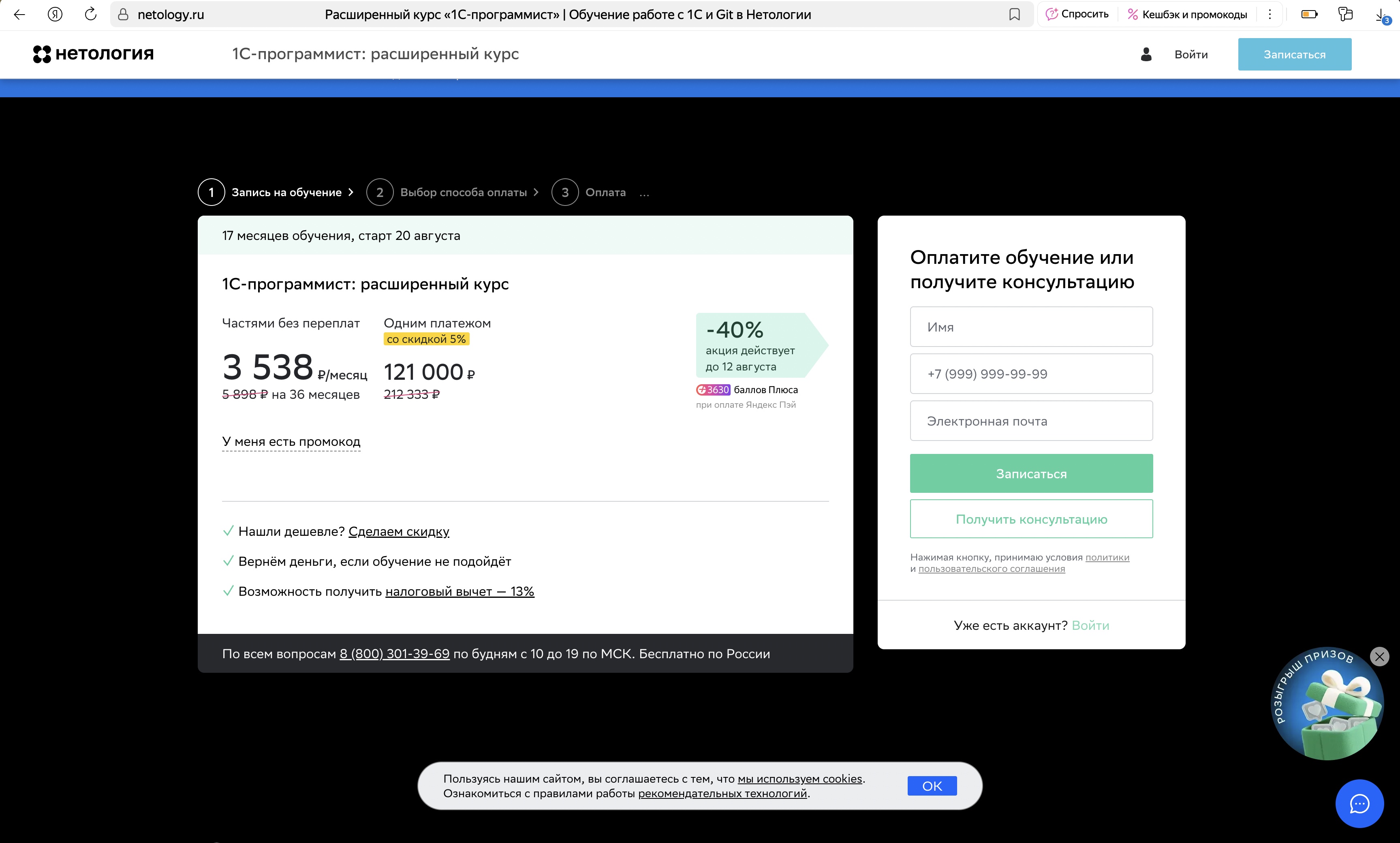
Task: Click the chevron after Выбор способа оплаты
Action: (x=536, y=193)
